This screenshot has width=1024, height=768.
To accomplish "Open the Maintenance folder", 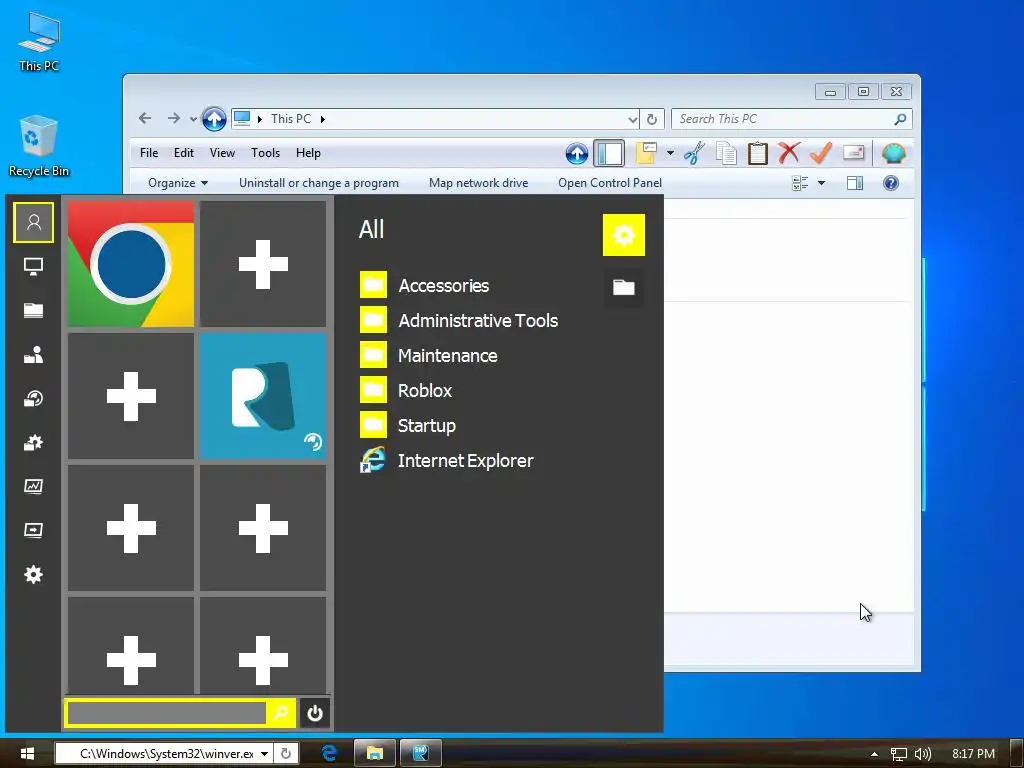I will coord(429,356).
